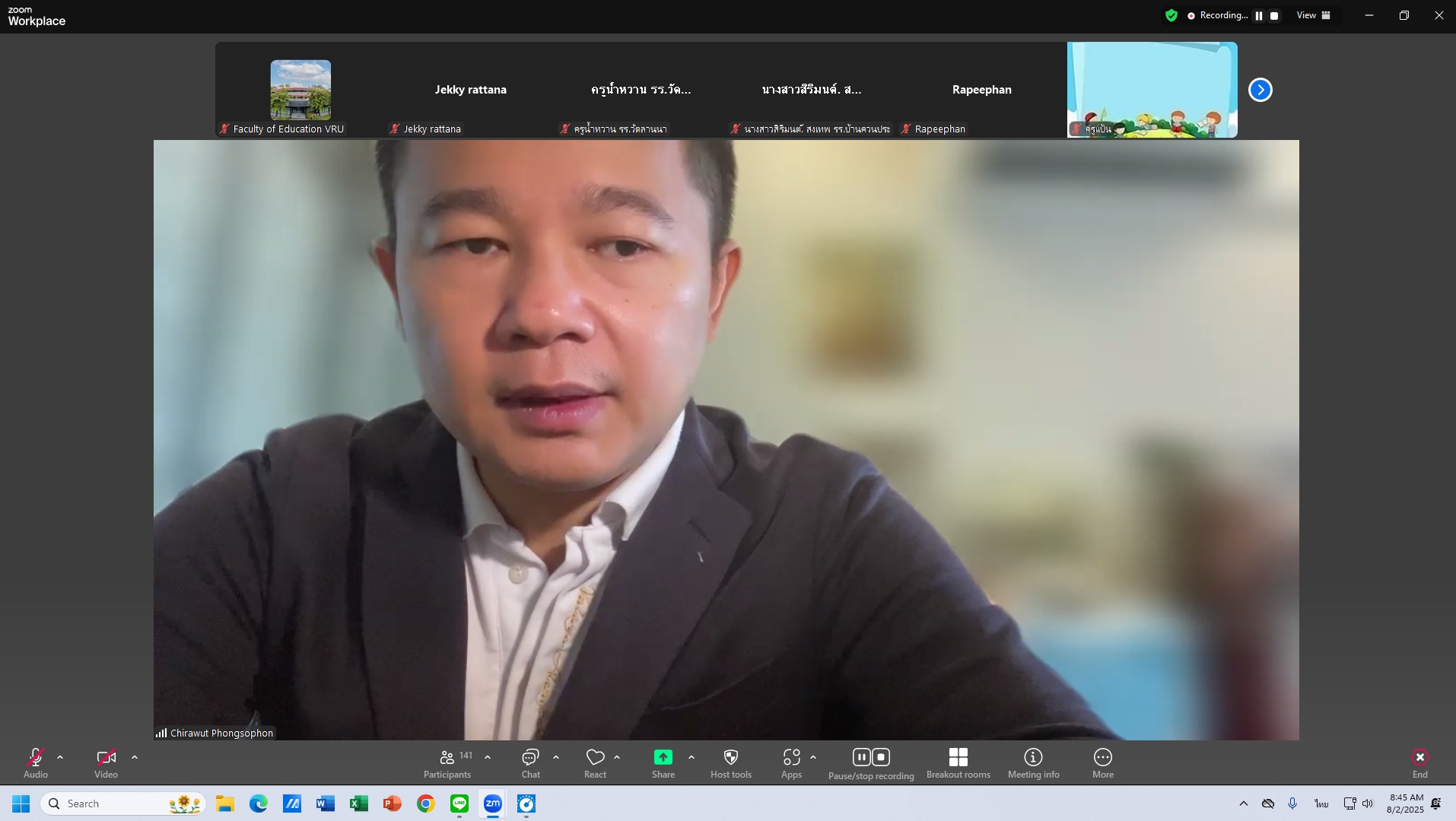Open Breakout rooms
The height and width of the screenshot is (821, 1456).
pyautogui.click(x=958, y=763)
